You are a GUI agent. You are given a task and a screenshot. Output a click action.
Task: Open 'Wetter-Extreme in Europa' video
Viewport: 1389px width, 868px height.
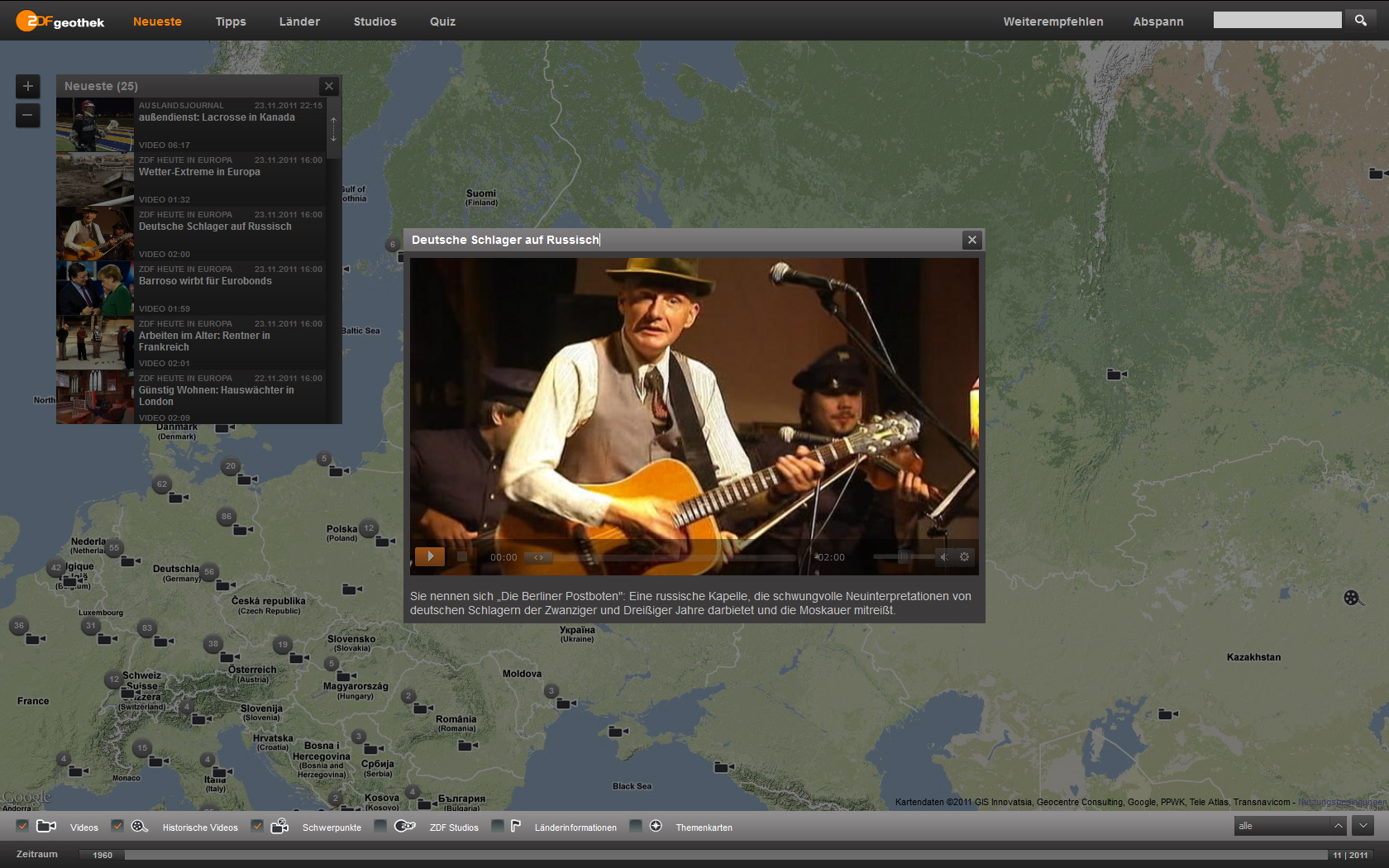click(x=199, y=172)
